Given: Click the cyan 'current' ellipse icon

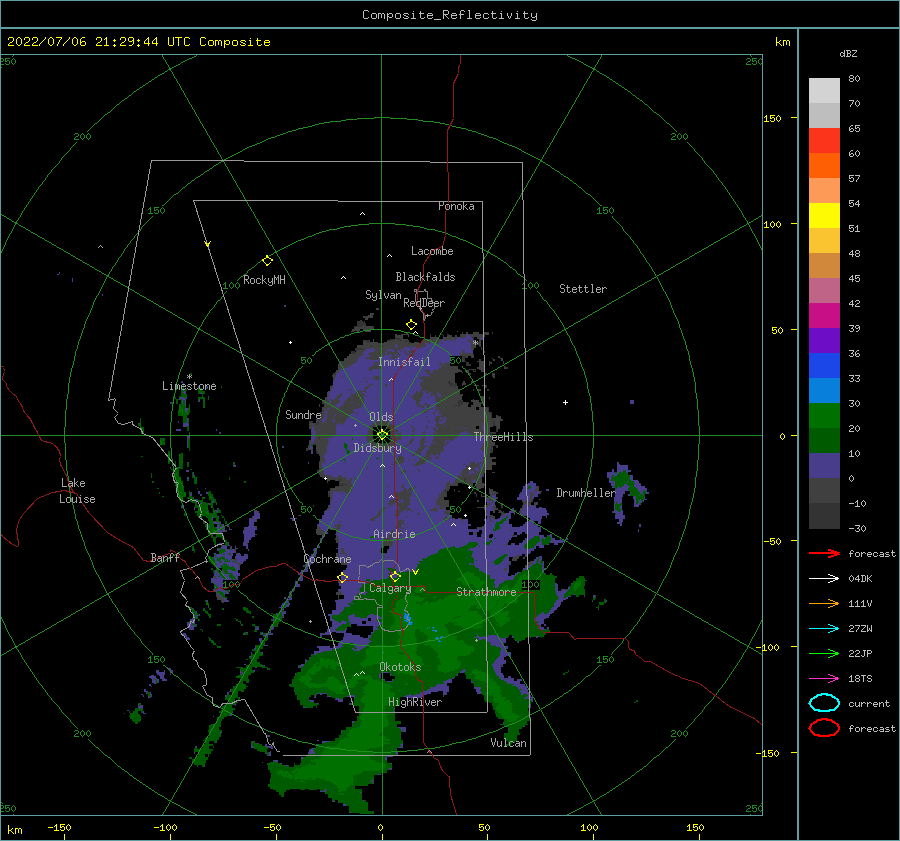Looking at the screenshot, I should 824,703.
